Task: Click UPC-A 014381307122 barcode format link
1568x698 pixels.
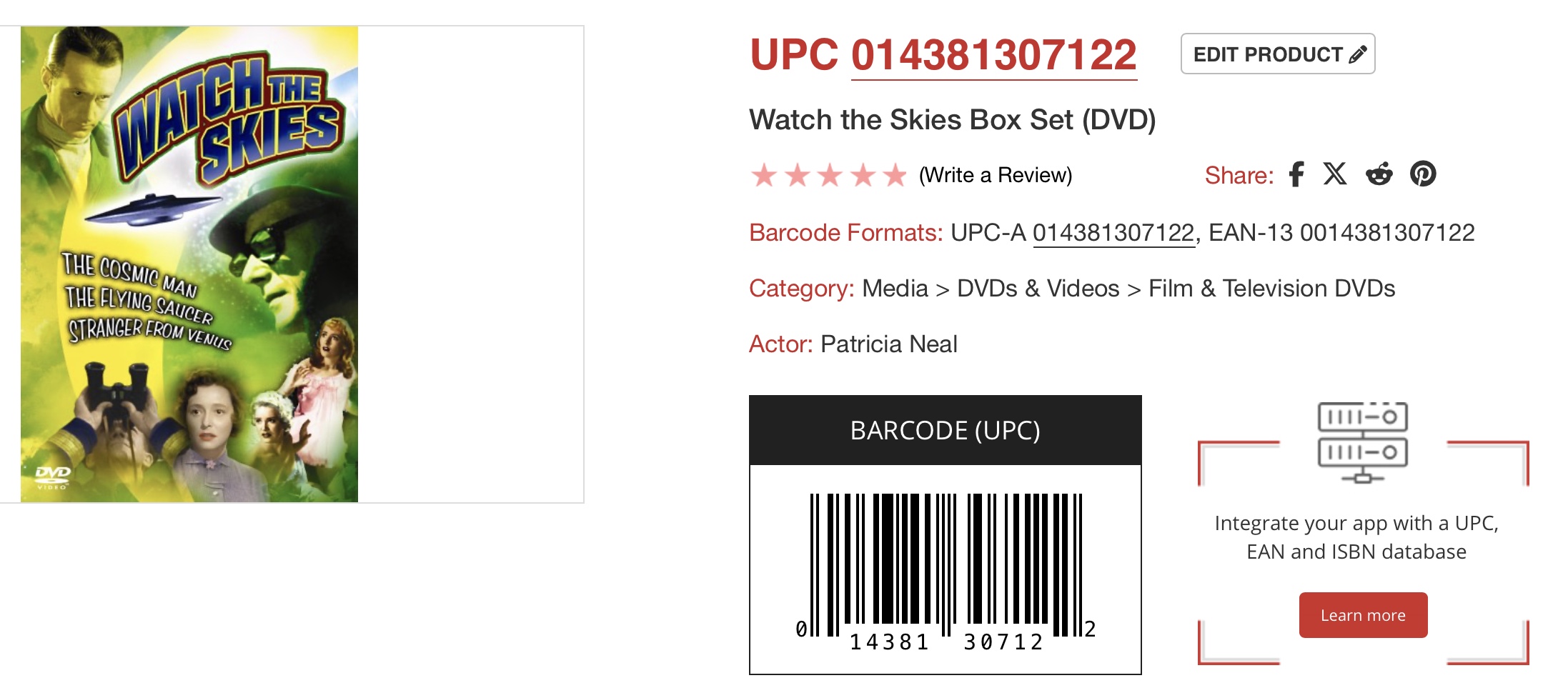Action: (x=1113, y=233)
